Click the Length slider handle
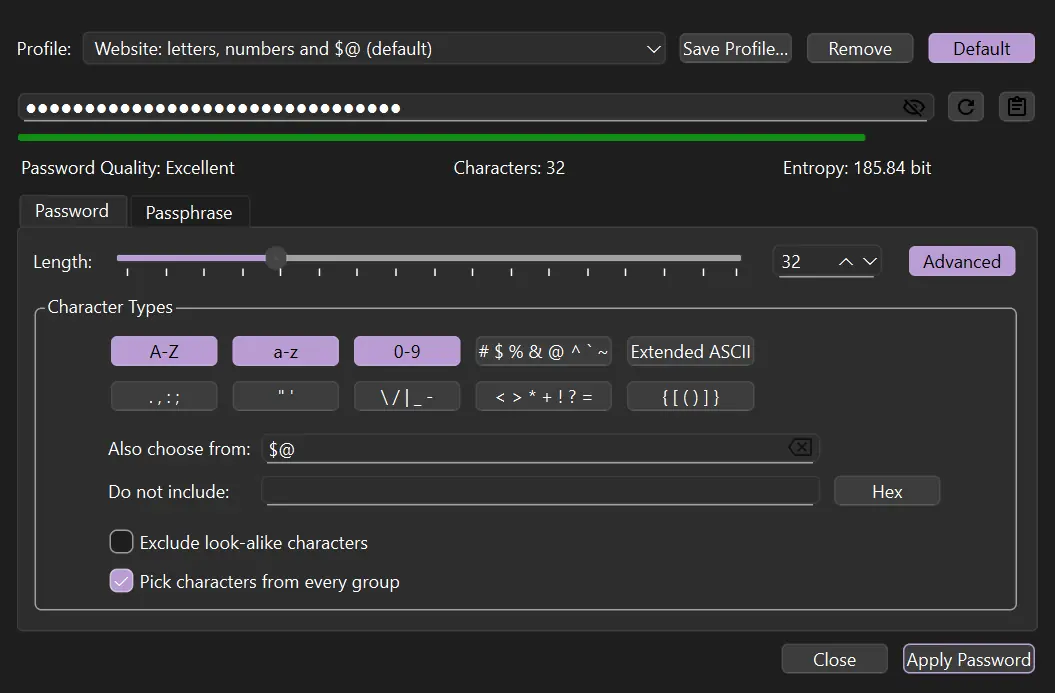Screen dimensions: 1055x693 [276, 258]
